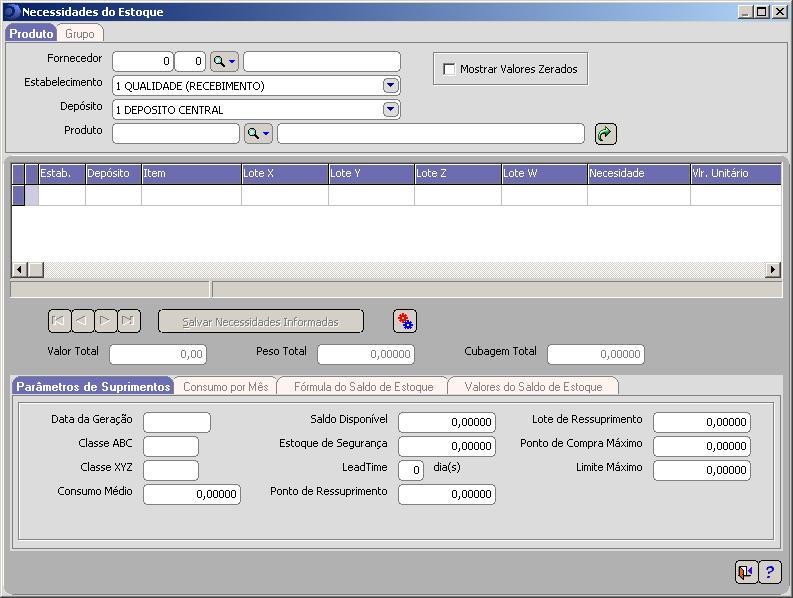Image resolution: width=793 pixels, height=598 pixels.
Task: Go to first record navigation arrow
Action: pos(59,321)
